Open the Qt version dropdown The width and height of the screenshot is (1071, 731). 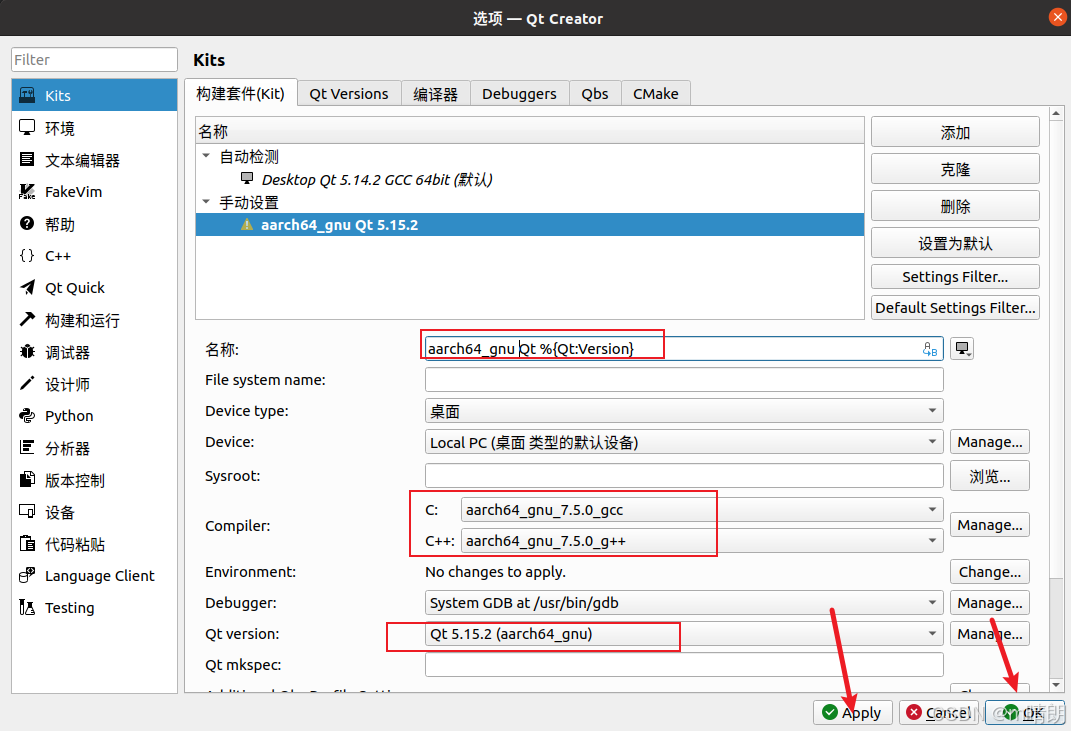coord(684,634)
